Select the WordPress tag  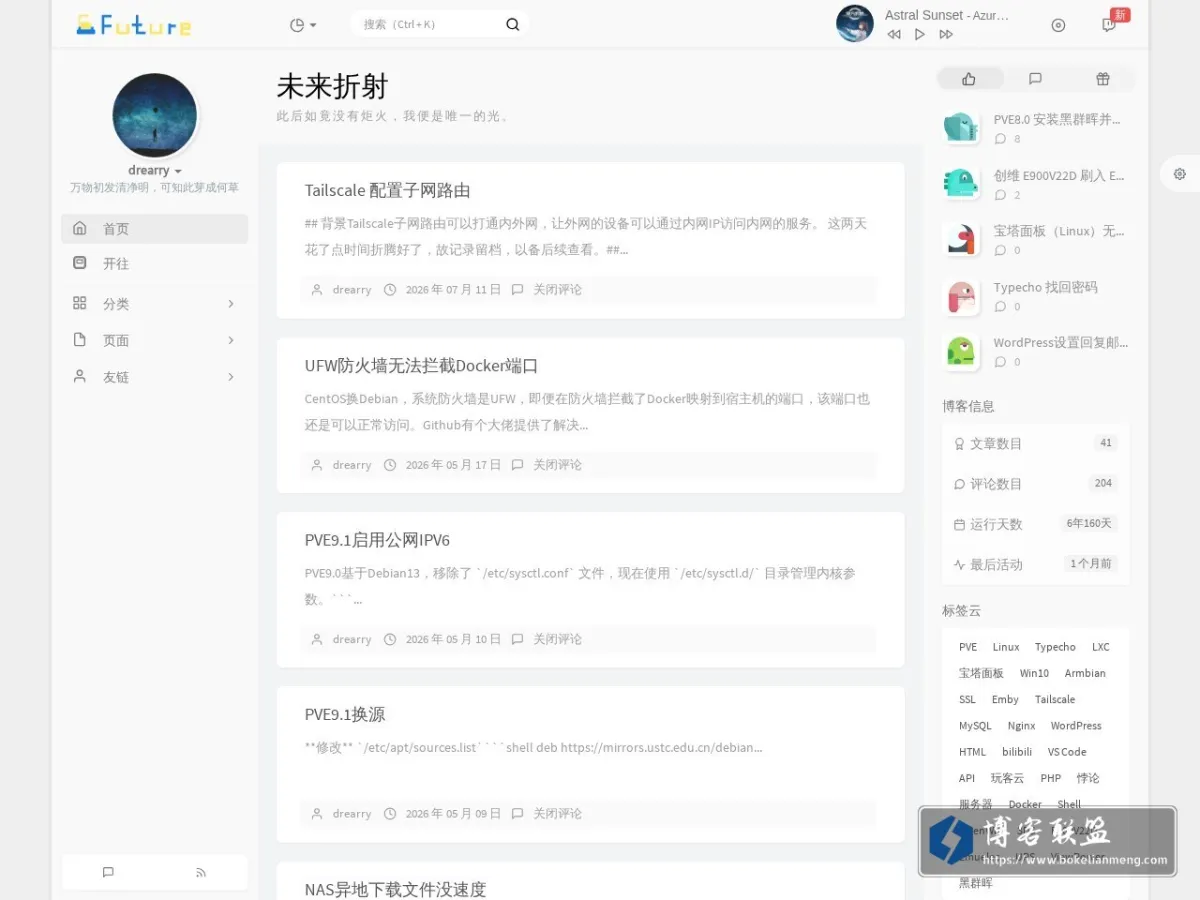pos(1076,726)
